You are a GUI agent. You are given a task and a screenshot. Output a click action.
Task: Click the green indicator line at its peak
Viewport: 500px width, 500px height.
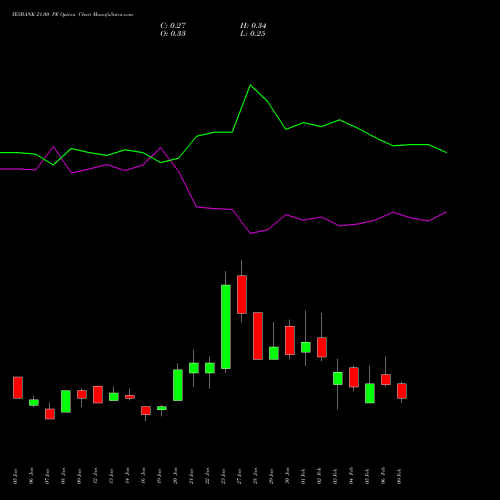click(x=250, y=85)
